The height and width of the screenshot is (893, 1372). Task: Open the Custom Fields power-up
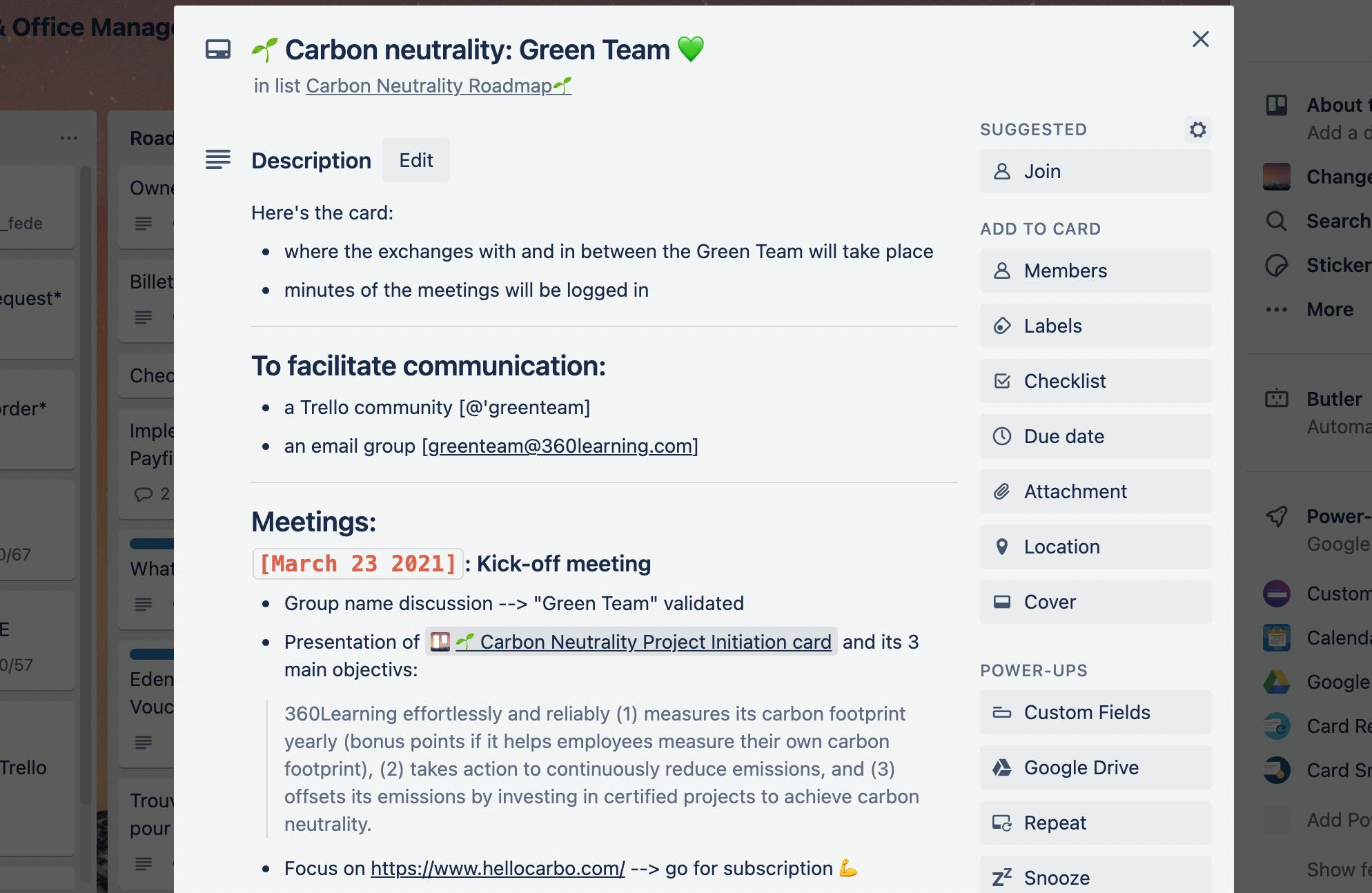click(1095, 712)
